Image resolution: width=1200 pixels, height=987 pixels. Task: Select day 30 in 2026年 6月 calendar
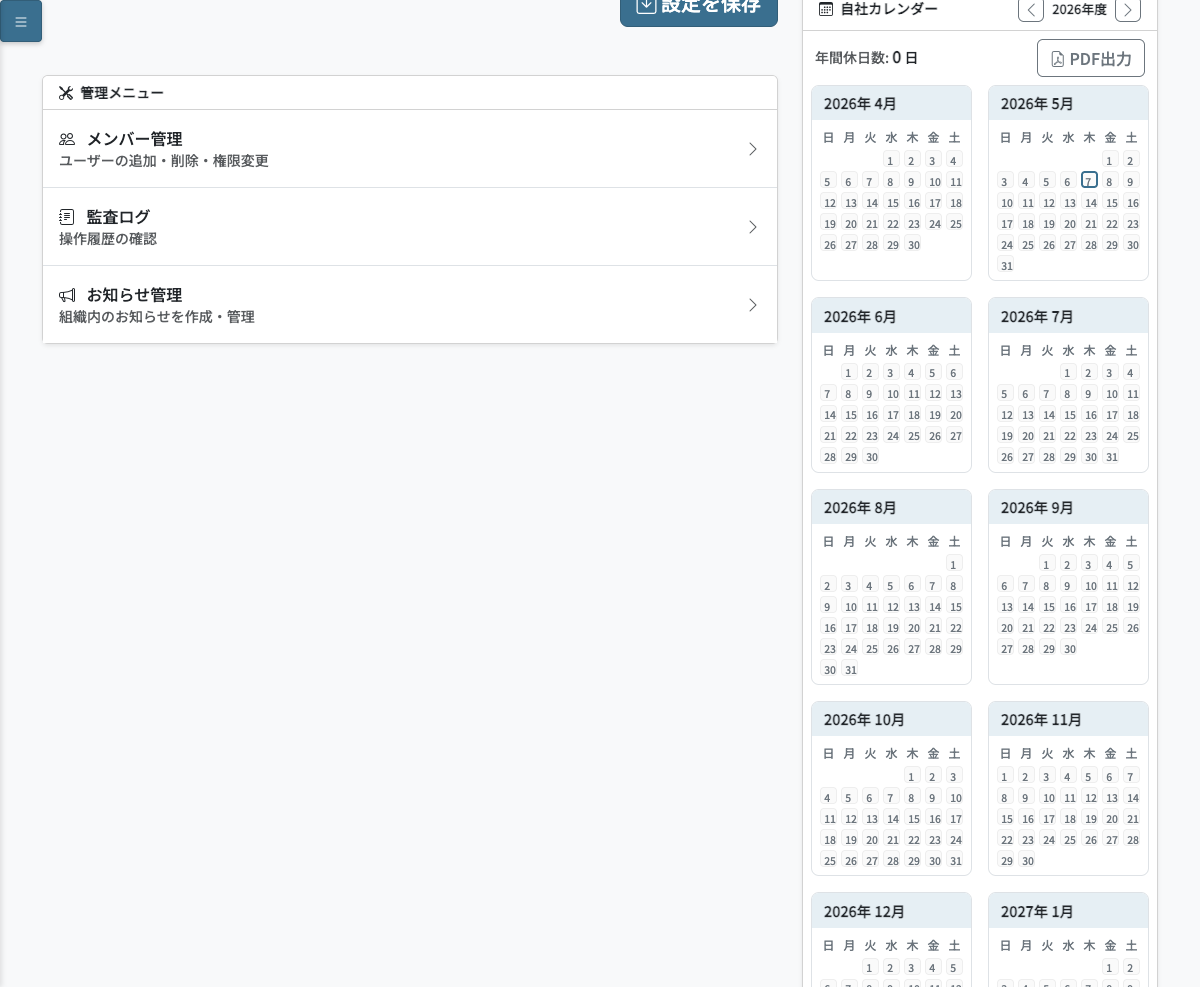pos(872,456)
